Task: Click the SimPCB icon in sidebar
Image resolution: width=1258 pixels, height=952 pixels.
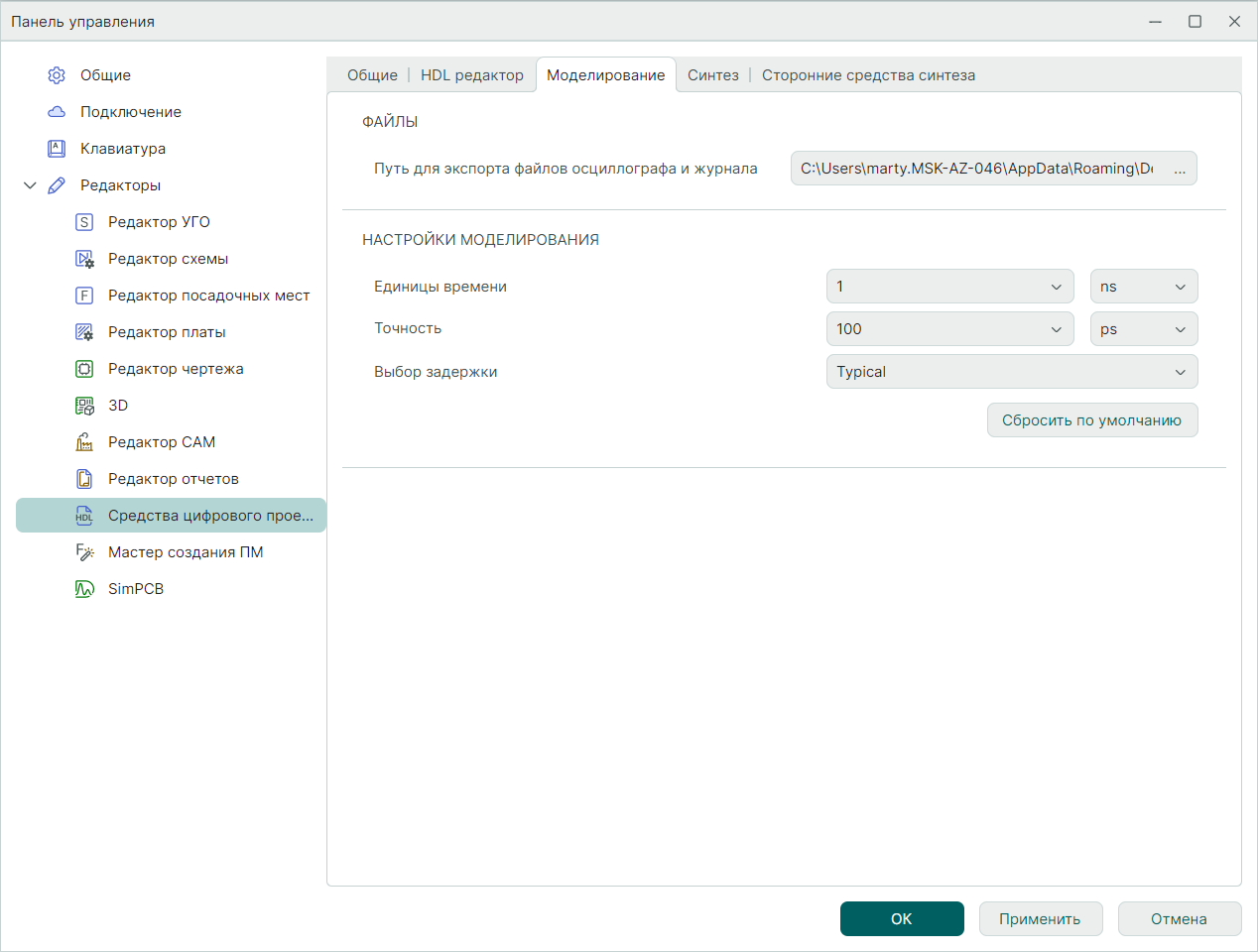Action: tap(84, 589)
